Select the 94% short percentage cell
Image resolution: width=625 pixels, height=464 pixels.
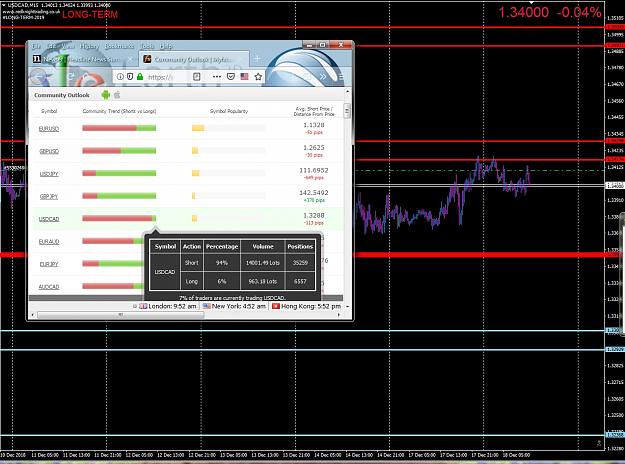(x=222, y=263)
